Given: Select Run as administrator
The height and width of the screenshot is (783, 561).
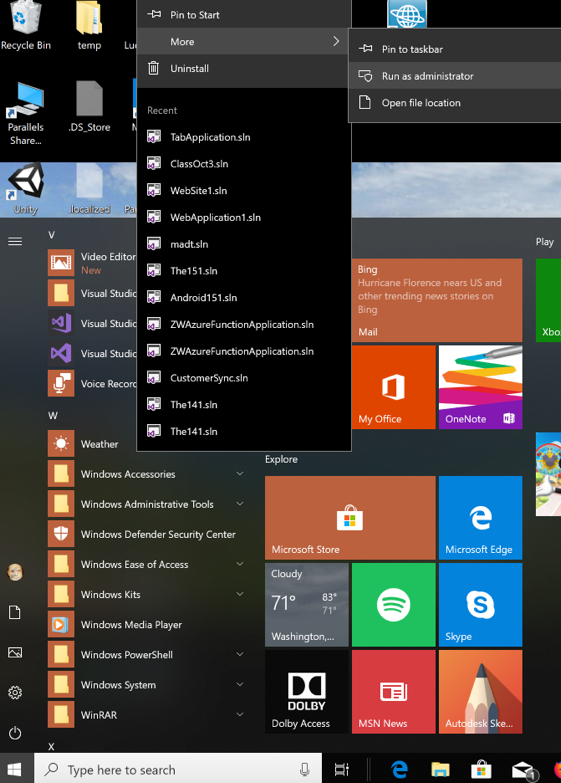Looking at the screenshot, I should (455, 76).
